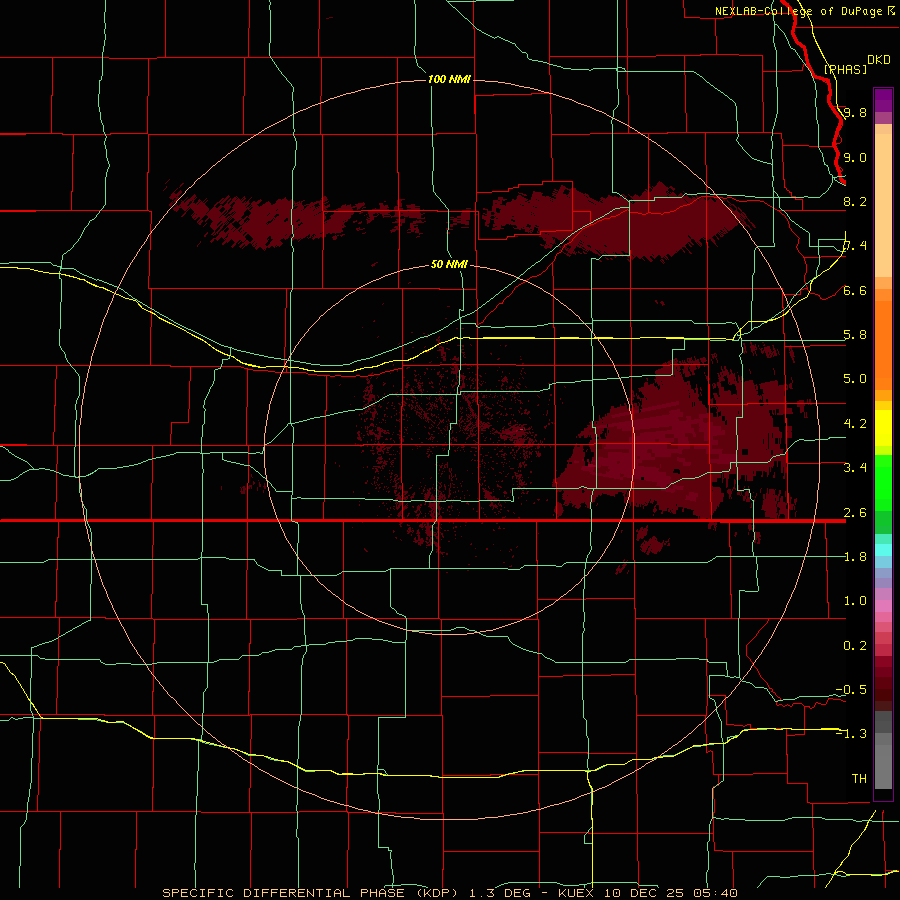Click the 10 DEC 25 date text
Screen dimensions: 900x900
643,893
